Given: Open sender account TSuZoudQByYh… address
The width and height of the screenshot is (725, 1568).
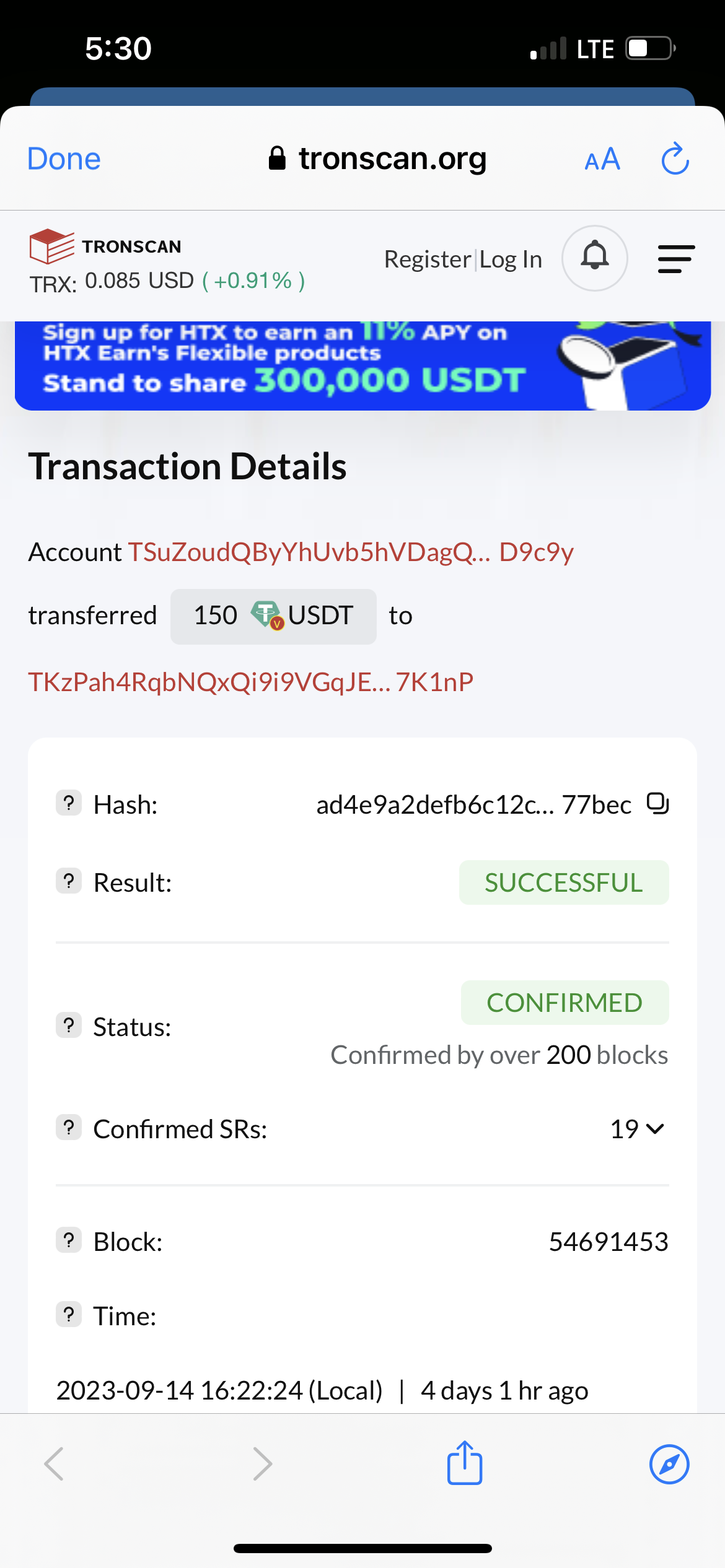Looking at the screenshot, I should [351, 552].
